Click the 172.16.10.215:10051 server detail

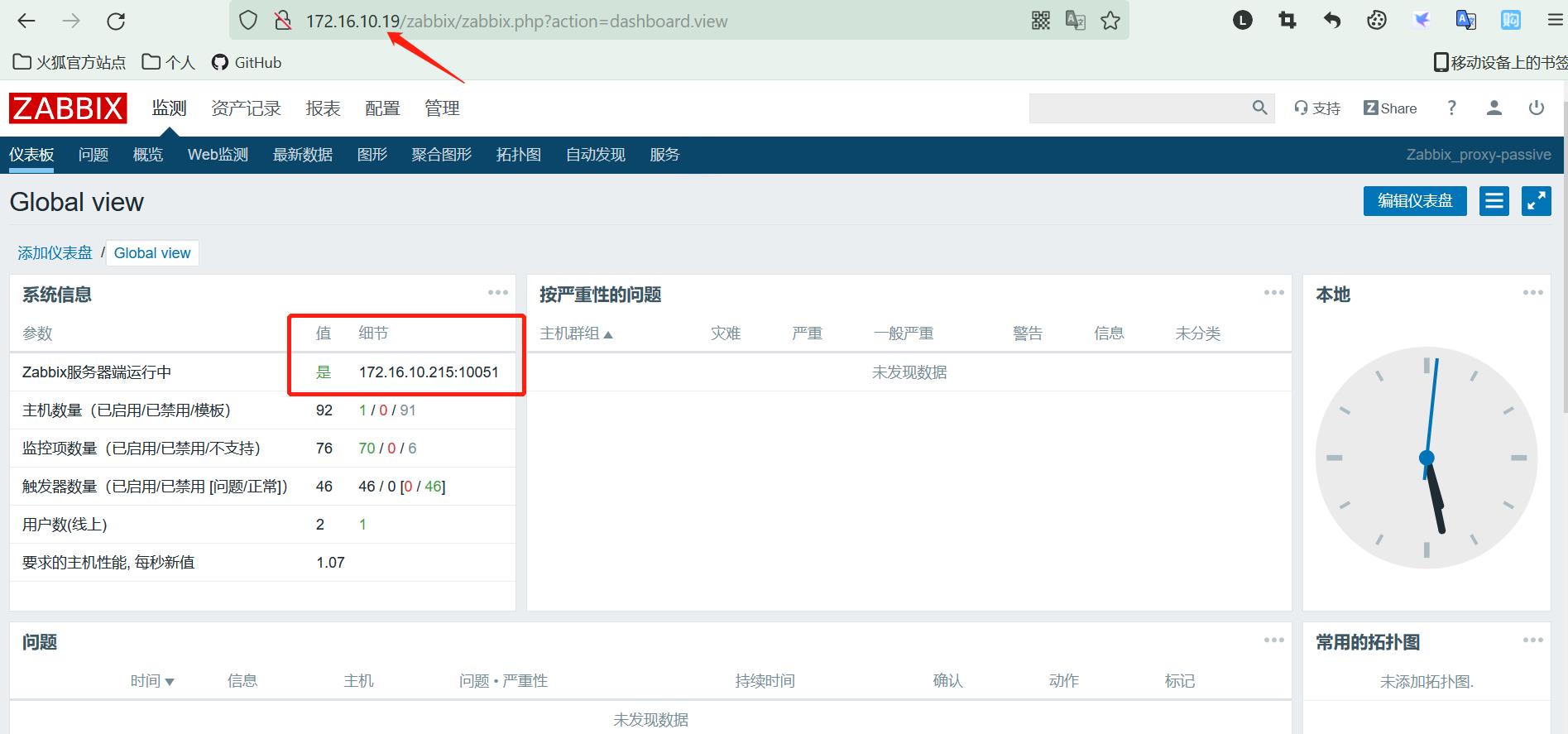(429, 372)
